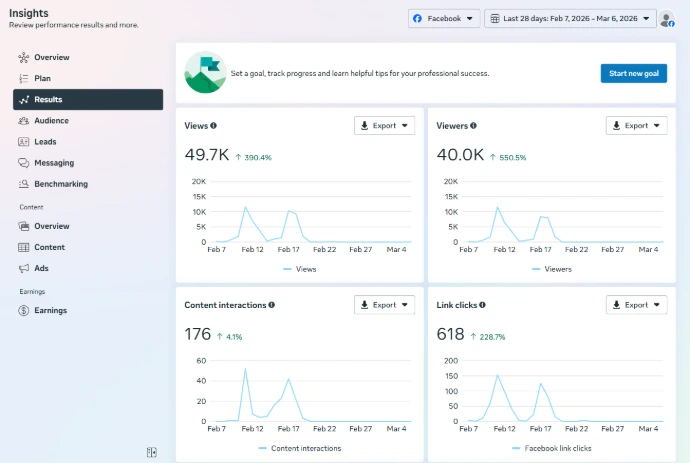Image resolution: width=690 pixels, height=463 pixels.
Task: Collapse the sidebar with the panel icon
Action: [151, 452]
